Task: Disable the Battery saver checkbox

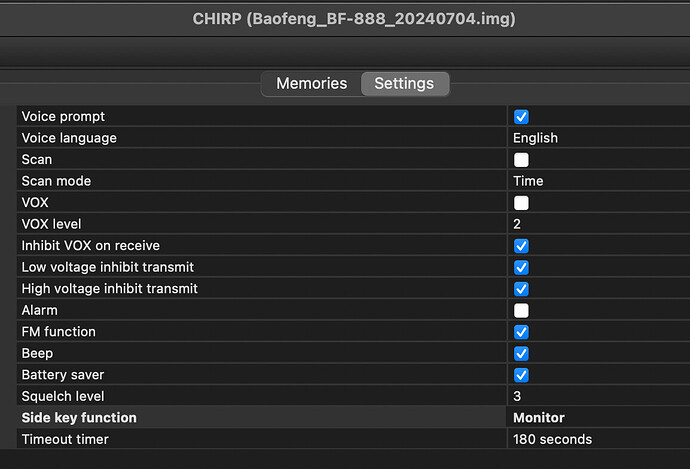Action: point(521,375)
